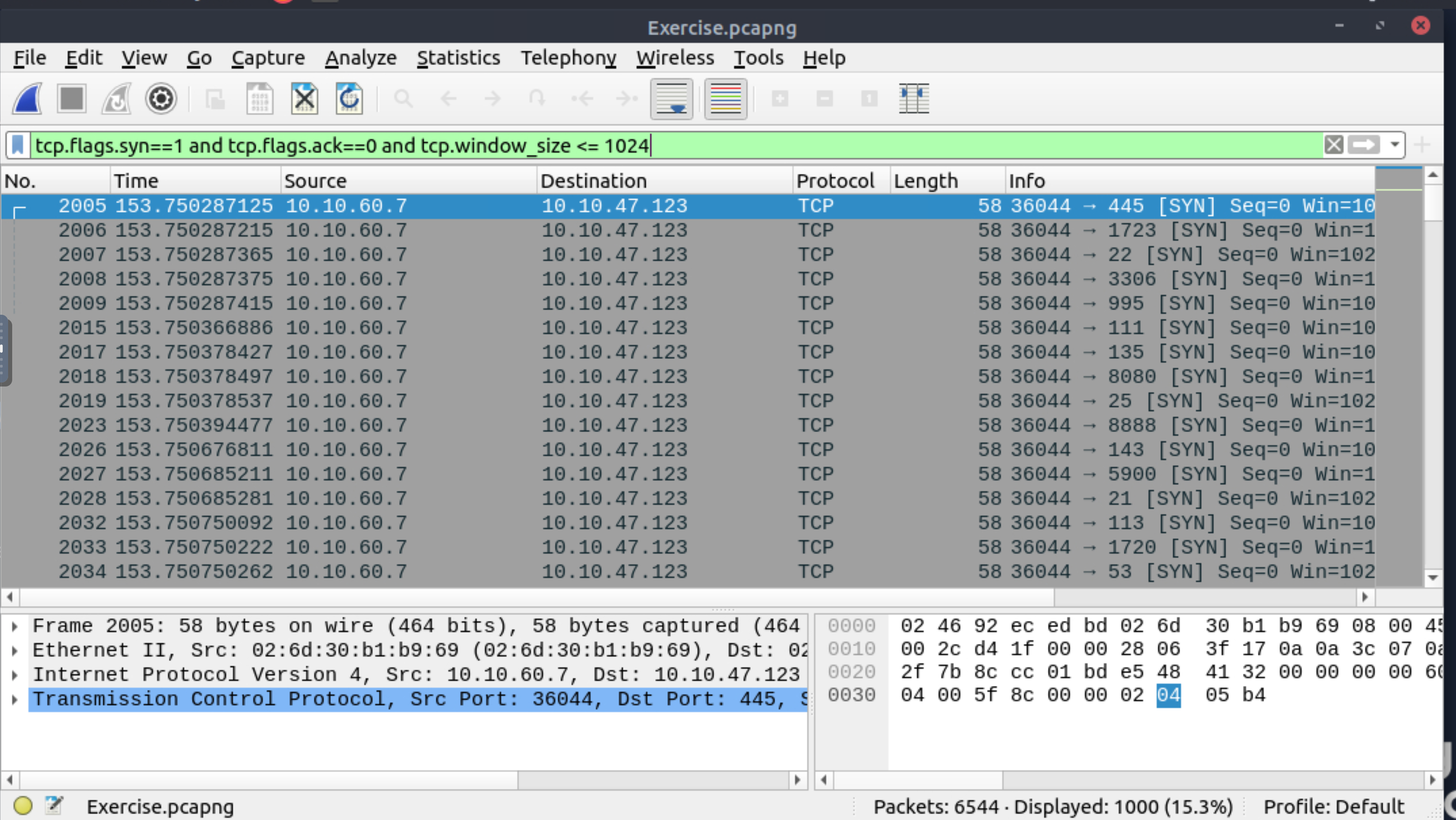Open the Analyze menu
Viewport: 1456px width, 820px height.
click(361, 58)
